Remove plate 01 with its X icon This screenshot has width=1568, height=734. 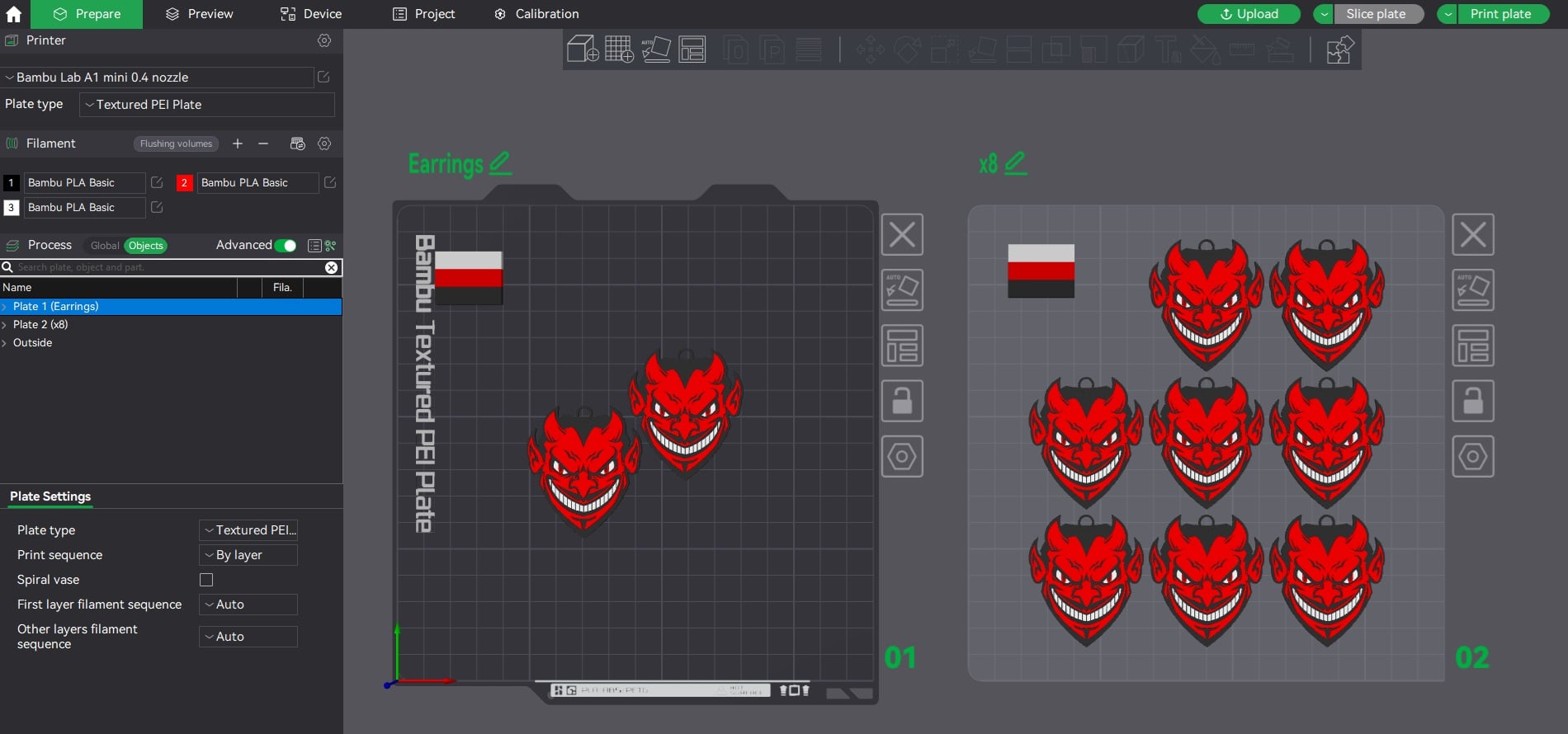902,235
